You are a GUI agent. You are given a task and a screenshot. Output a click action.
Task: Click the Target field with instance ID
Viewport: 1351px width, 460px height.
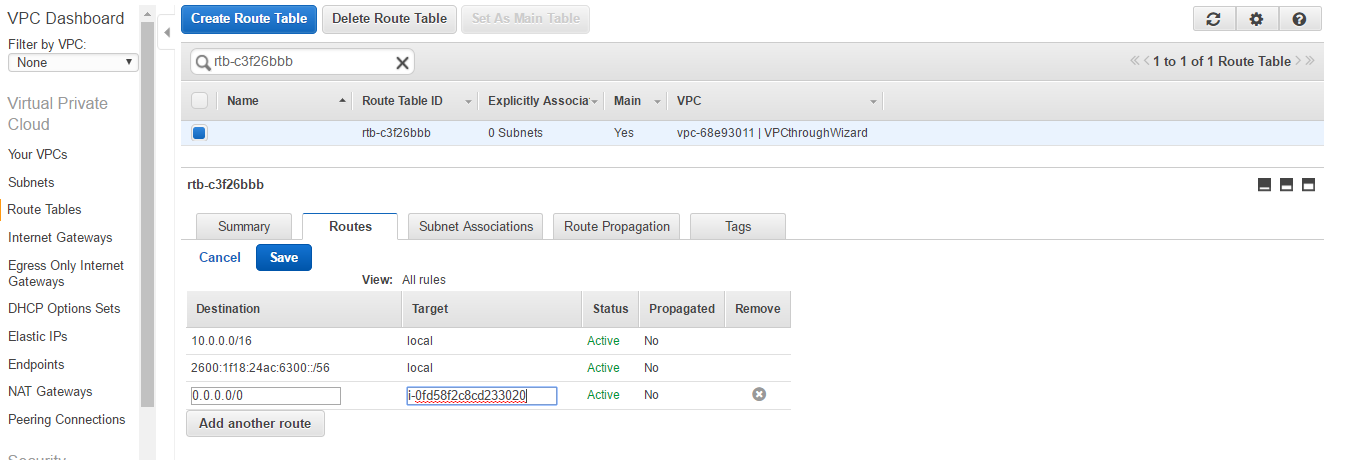[482, 396]
